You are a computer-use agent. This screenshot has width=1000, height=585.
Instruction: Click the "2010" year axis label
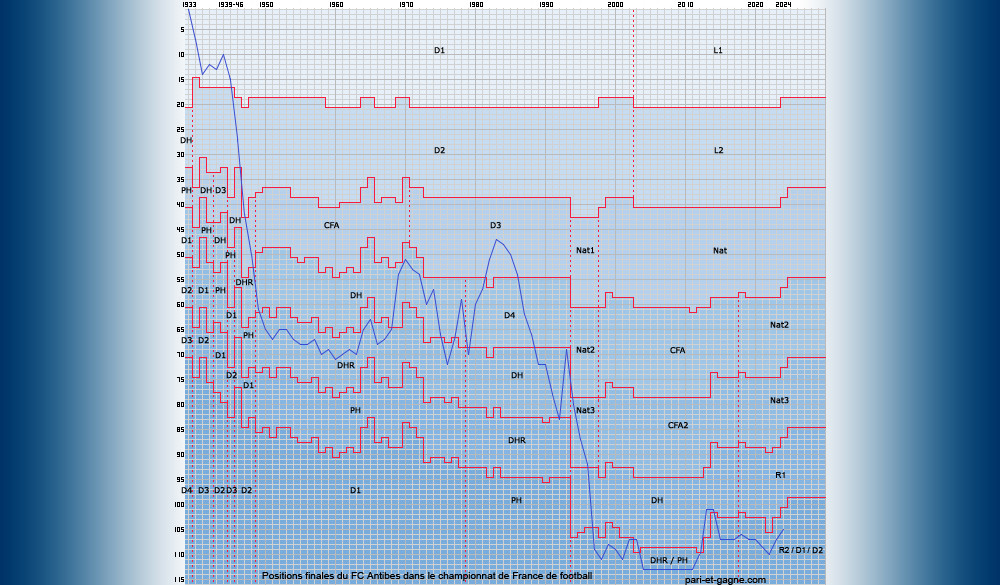pyautogui.click(x=686, y=4)
